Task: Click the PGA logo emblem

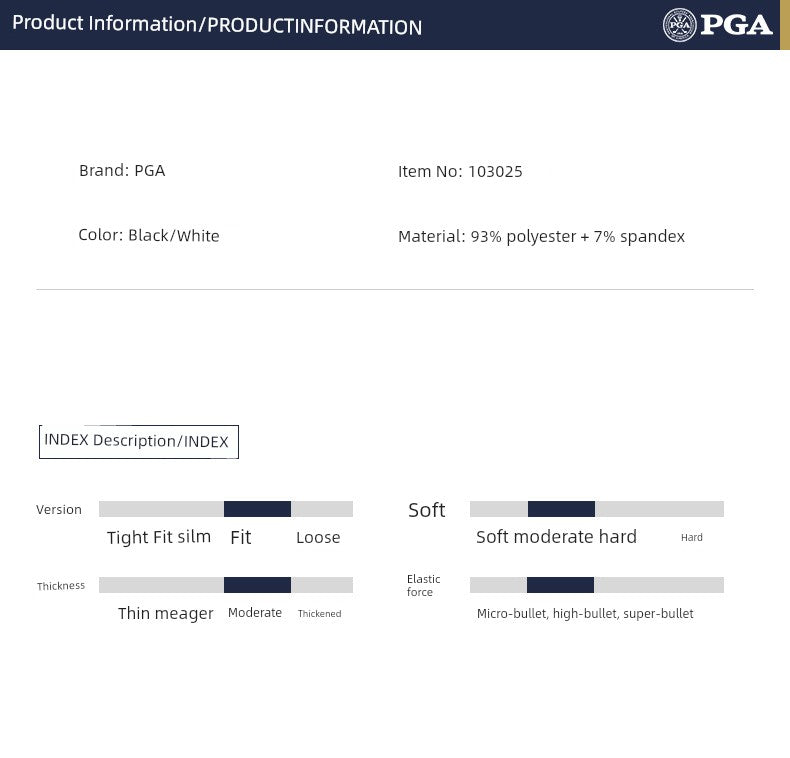Action: coord(680,25)
